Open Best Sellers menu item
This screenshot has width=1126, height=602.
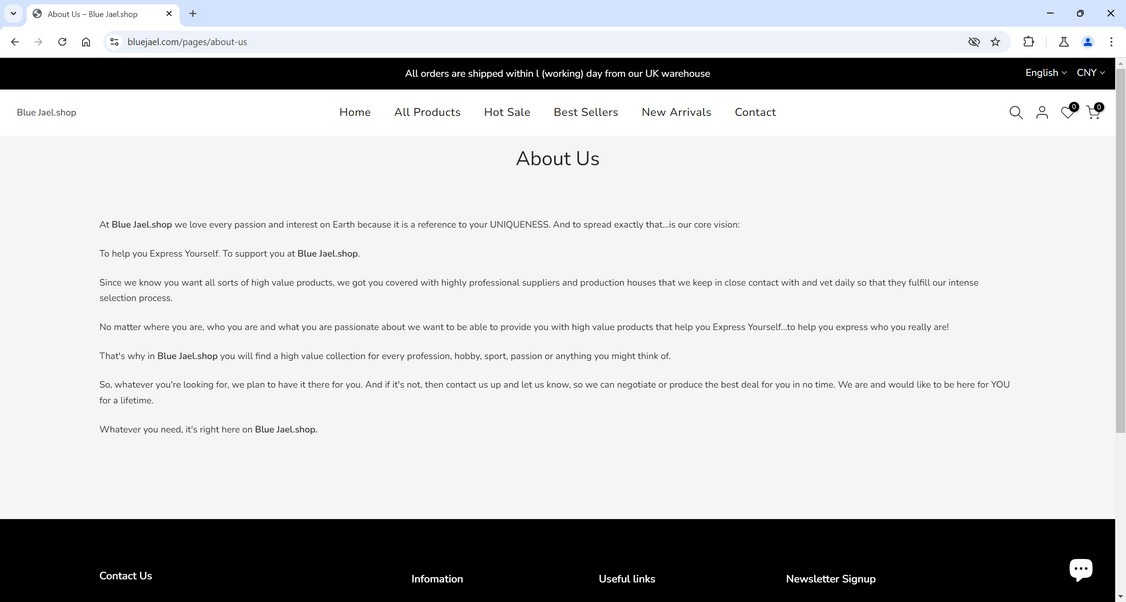pyautogui.click(x=586, y=112)
